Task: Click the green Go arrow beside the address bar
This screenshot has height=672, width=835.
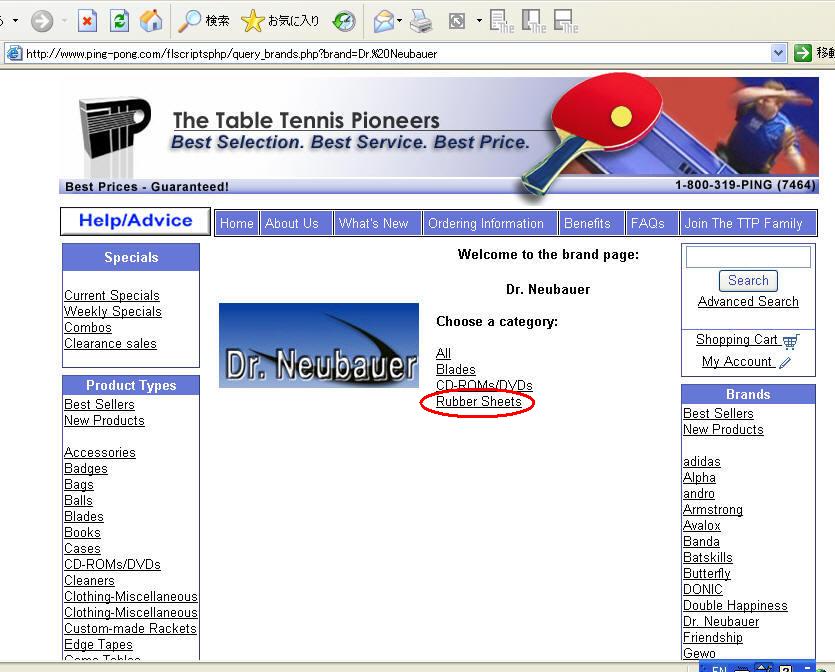Action: [802, 53]
